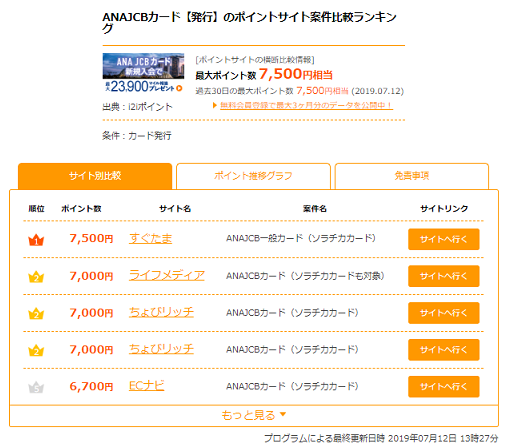Click サイトへ行く button in the ライフメディア row
The height and width of the screenshot is (448, 507).
pyautogui.click(x=444, y=276)
